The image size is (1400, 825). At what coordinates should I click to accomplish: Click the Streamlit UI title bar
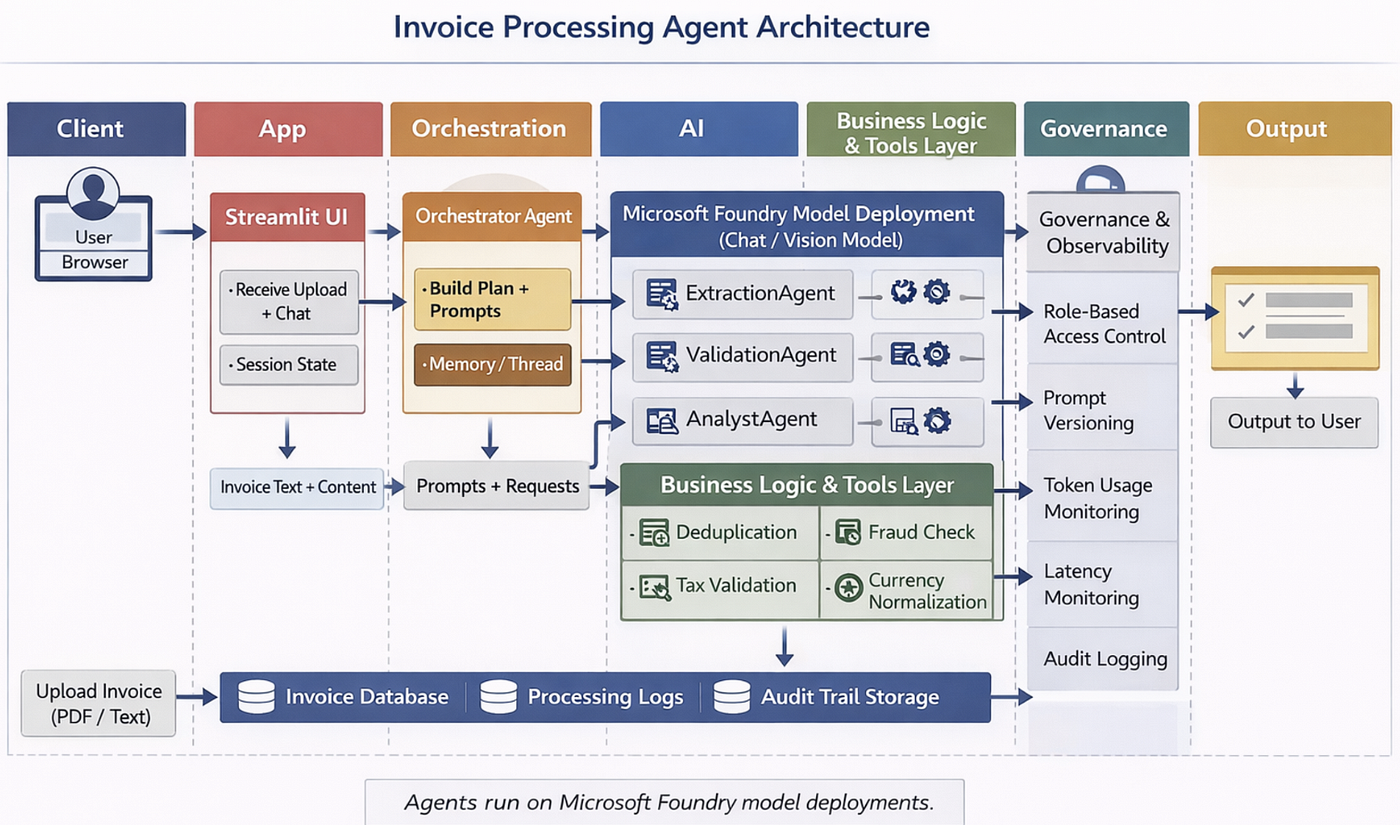tap(287, 217)
